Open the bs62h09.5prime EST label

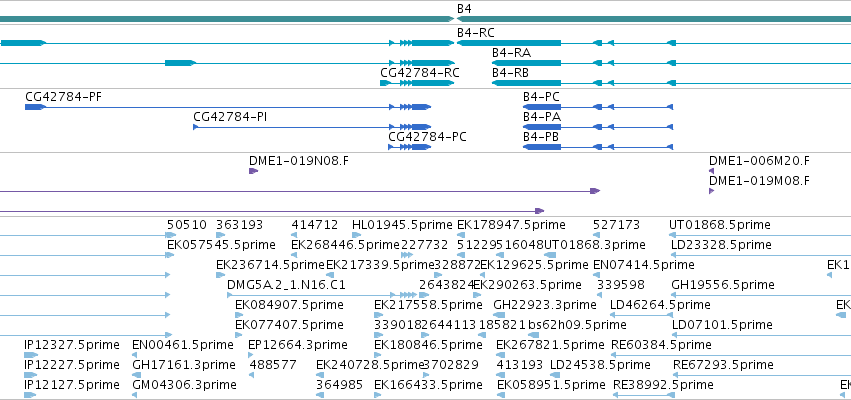(577, 325)
